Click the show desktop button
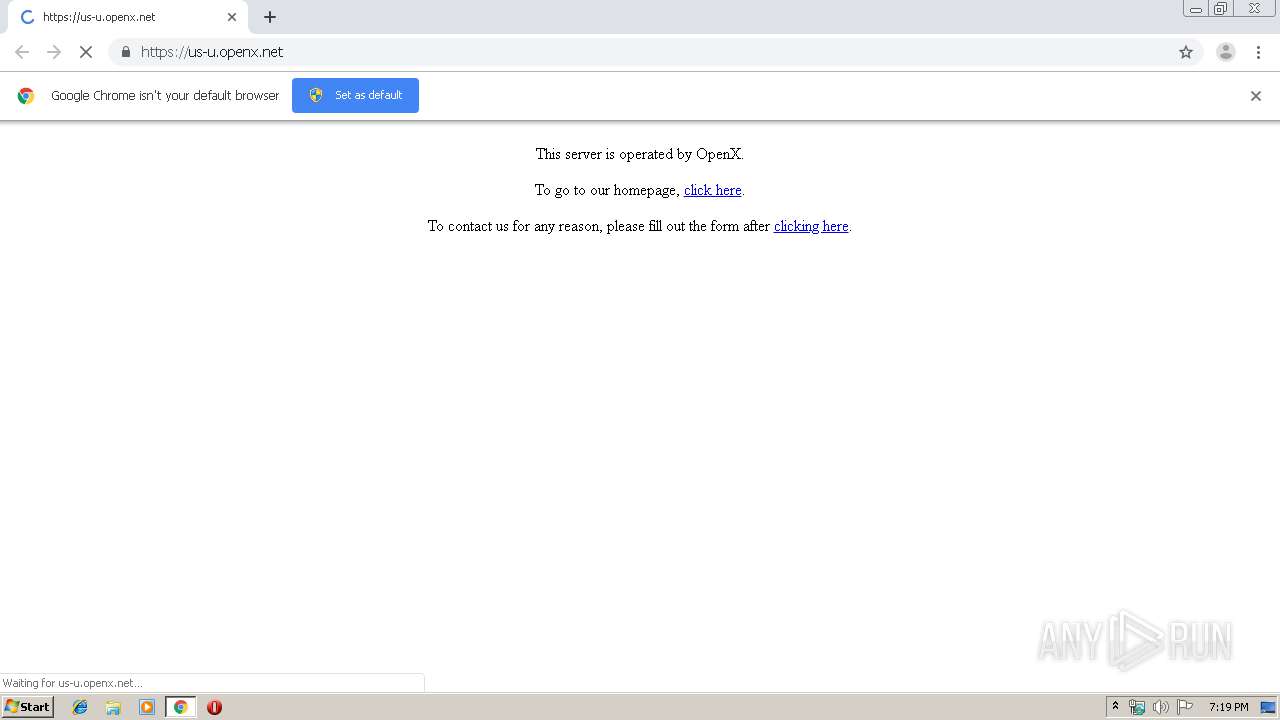This screenshot has width=1280, height=720. tap(1269, 707)
